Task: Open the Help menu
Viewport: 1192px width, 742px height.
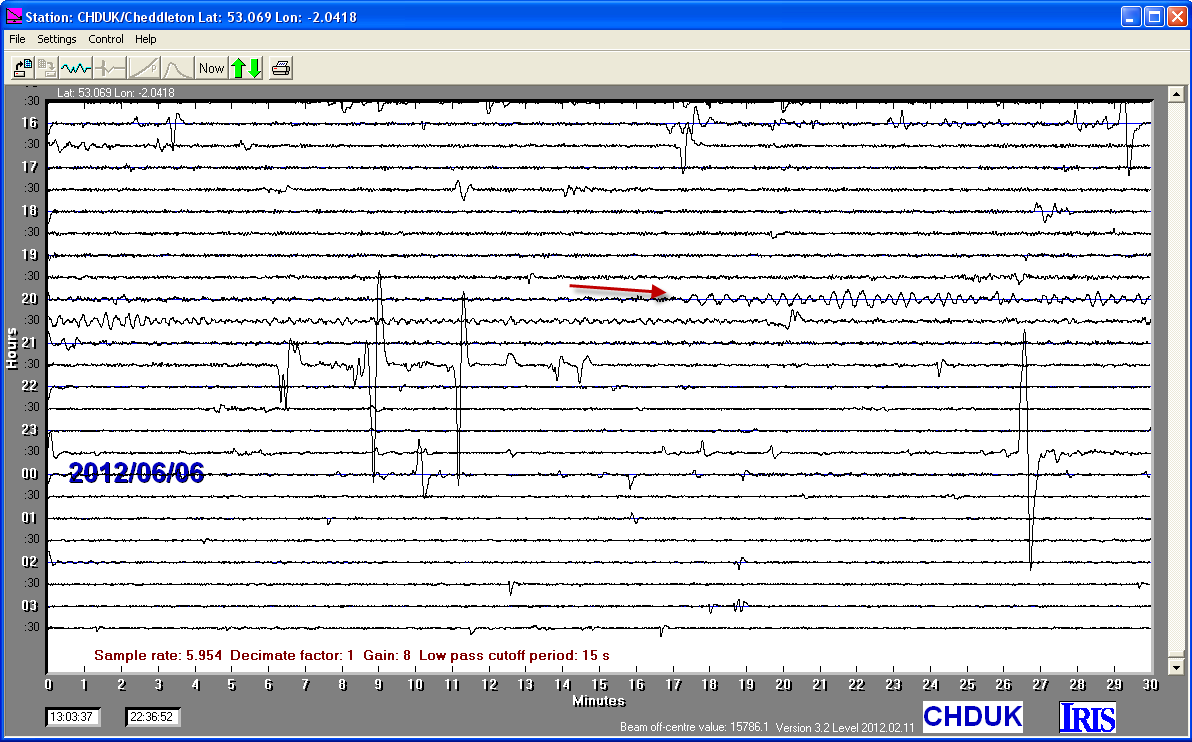Action: coord(146,39)
